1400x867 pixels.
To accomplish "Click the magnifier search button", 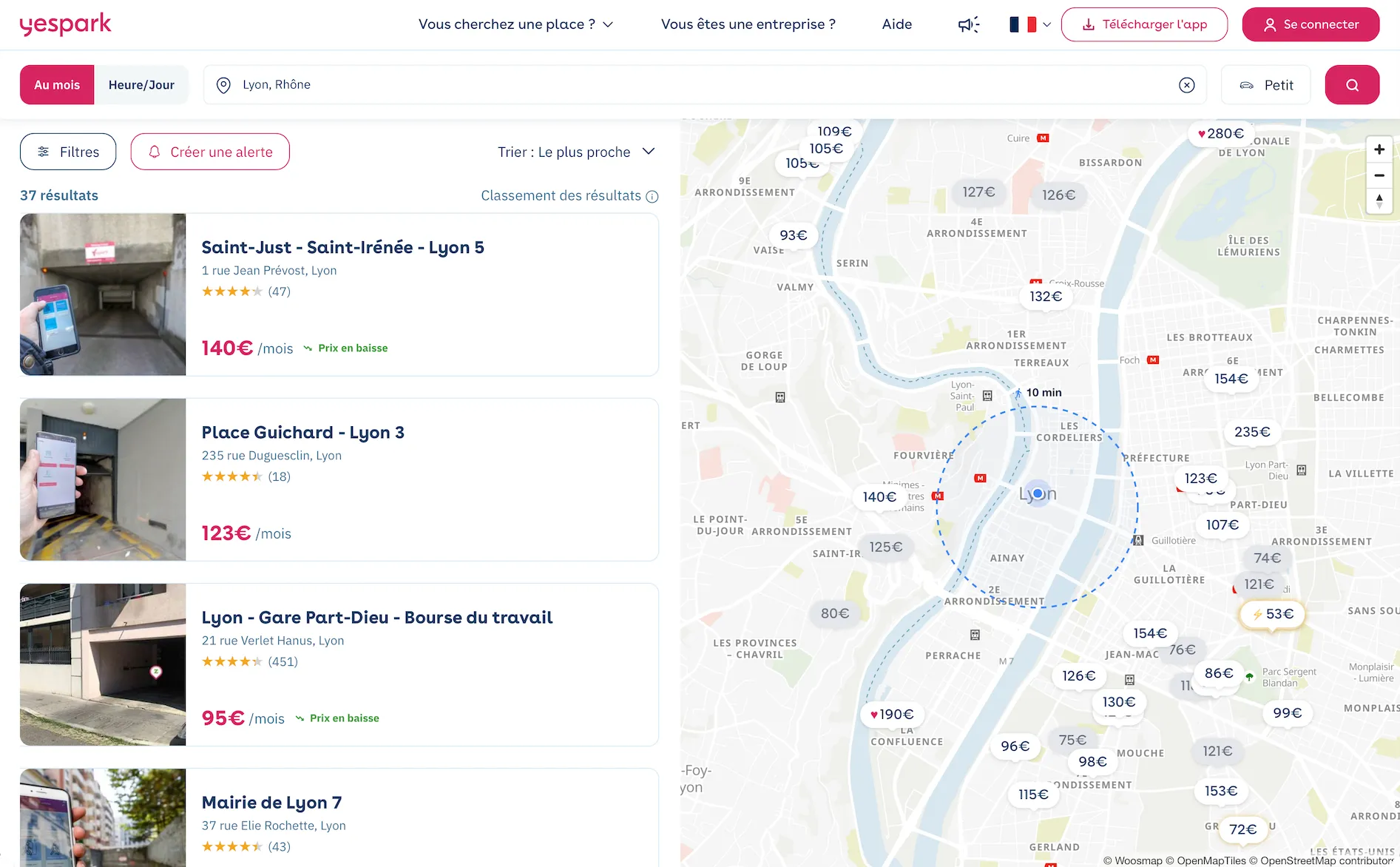I will click(1351, 85).
